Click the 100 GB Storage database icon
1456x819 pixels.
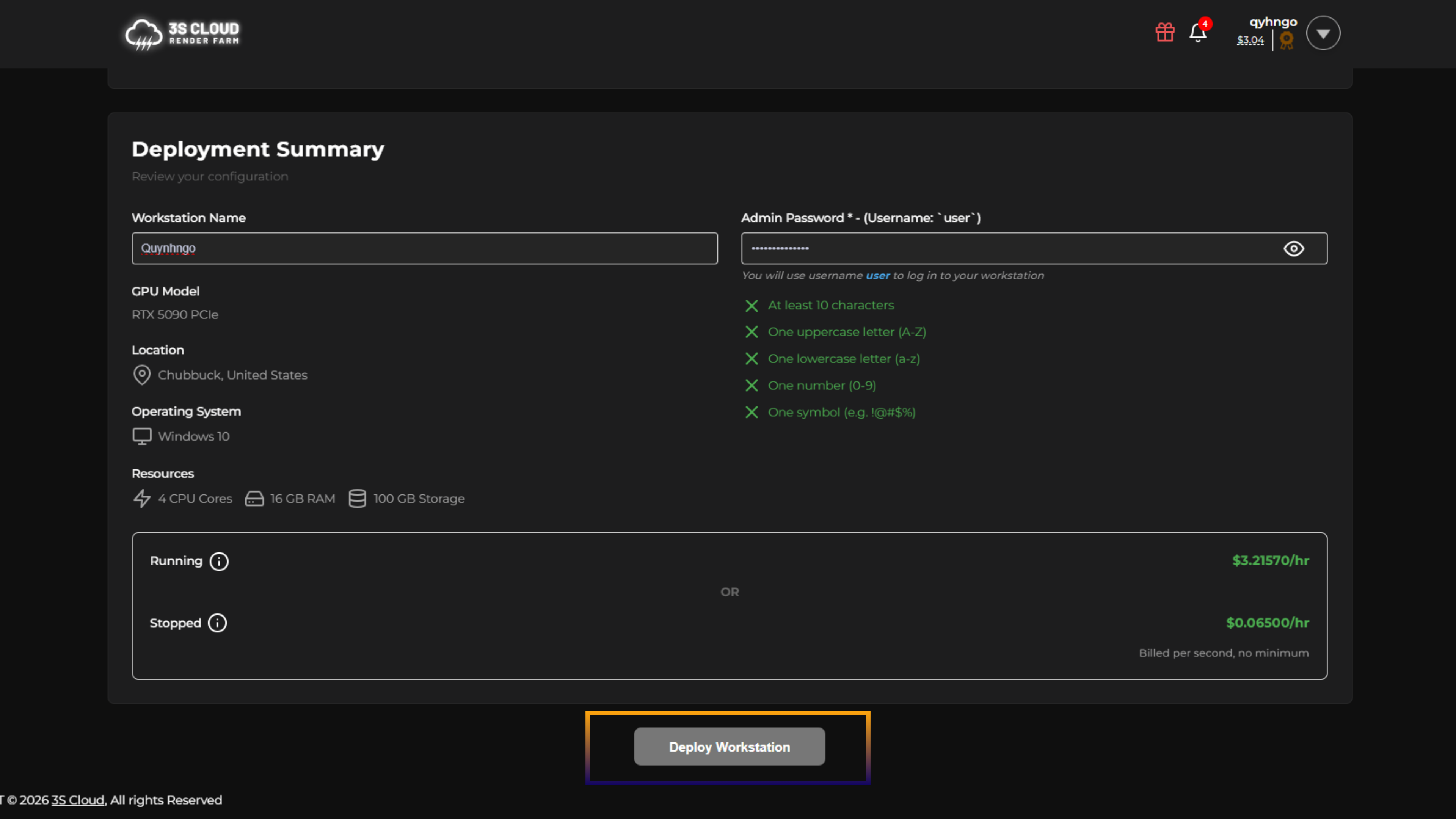[x=357, y=499]
